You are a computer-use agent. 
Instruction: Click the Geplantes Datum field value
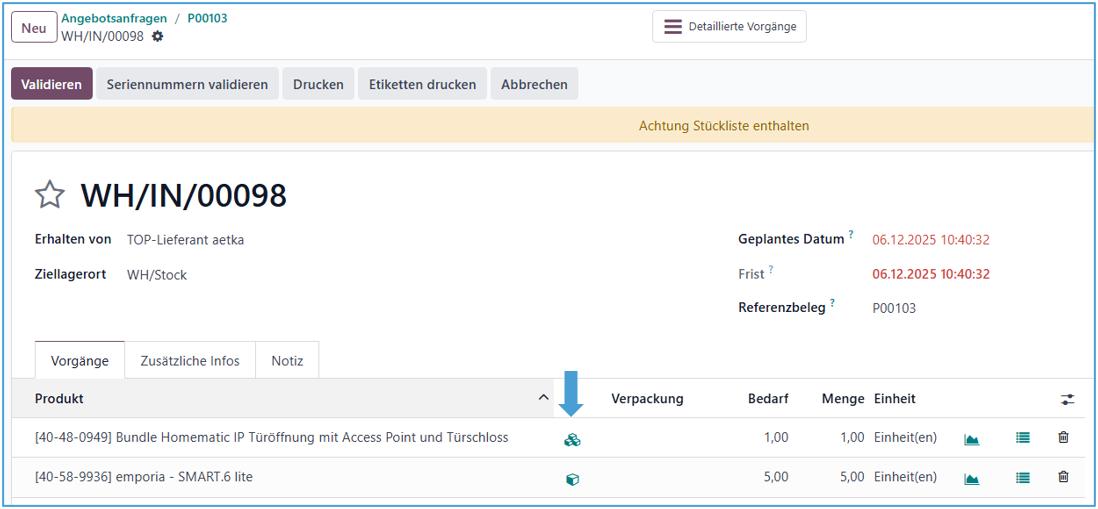pyautogui.click(x=930, y=240)
